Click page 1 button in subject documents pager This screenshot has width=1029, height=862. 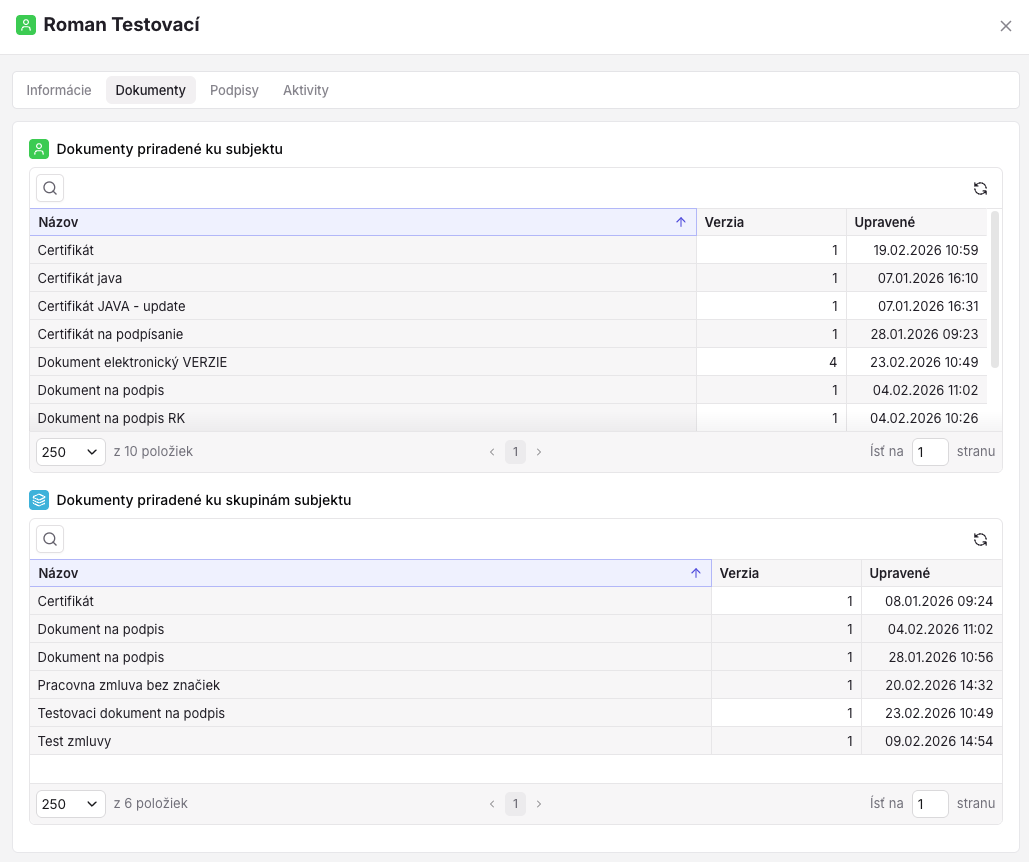click(515, 452)
